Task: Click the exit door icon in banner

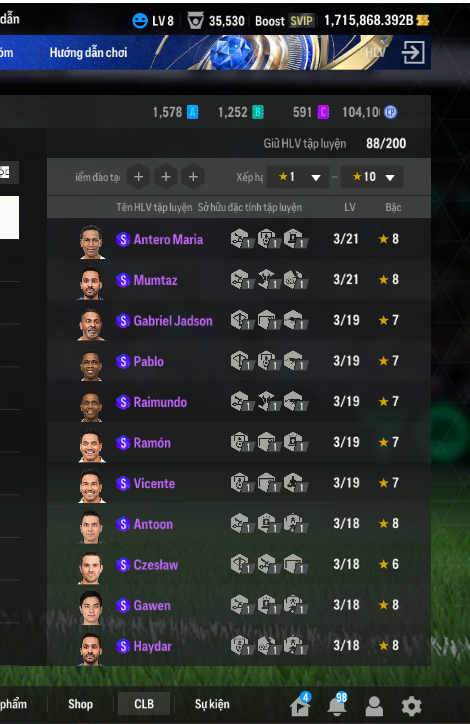Action: pyautogui.click(x=413, y=52)
